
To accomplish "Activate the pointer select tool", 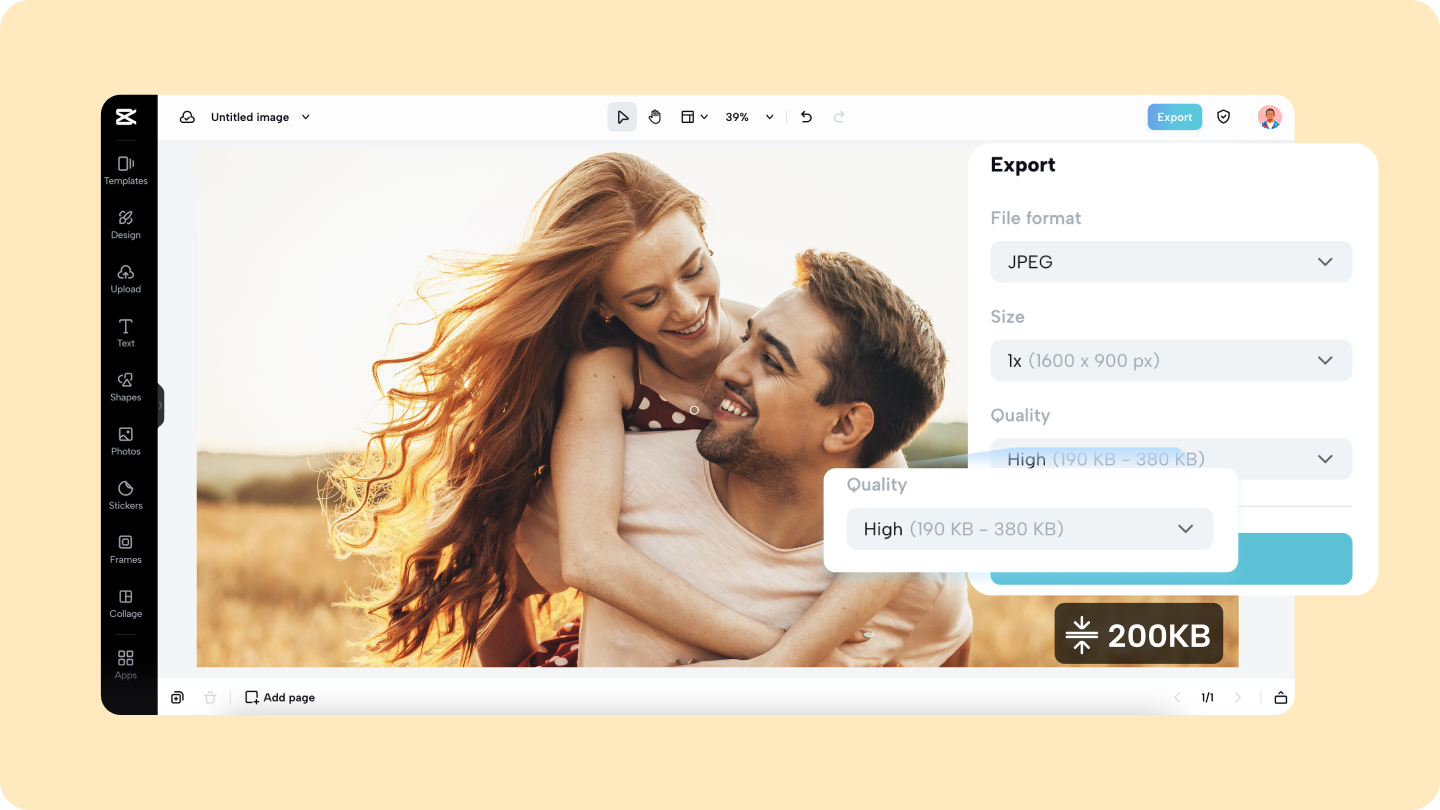I will point(622,117).
